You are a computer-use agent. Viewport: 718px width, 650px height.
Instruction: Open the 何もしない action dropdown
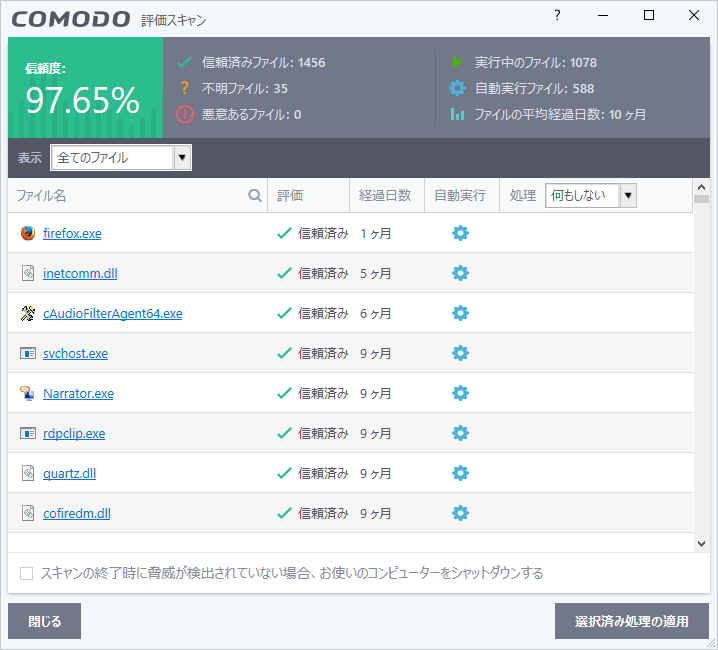click(x=591, y=196)
